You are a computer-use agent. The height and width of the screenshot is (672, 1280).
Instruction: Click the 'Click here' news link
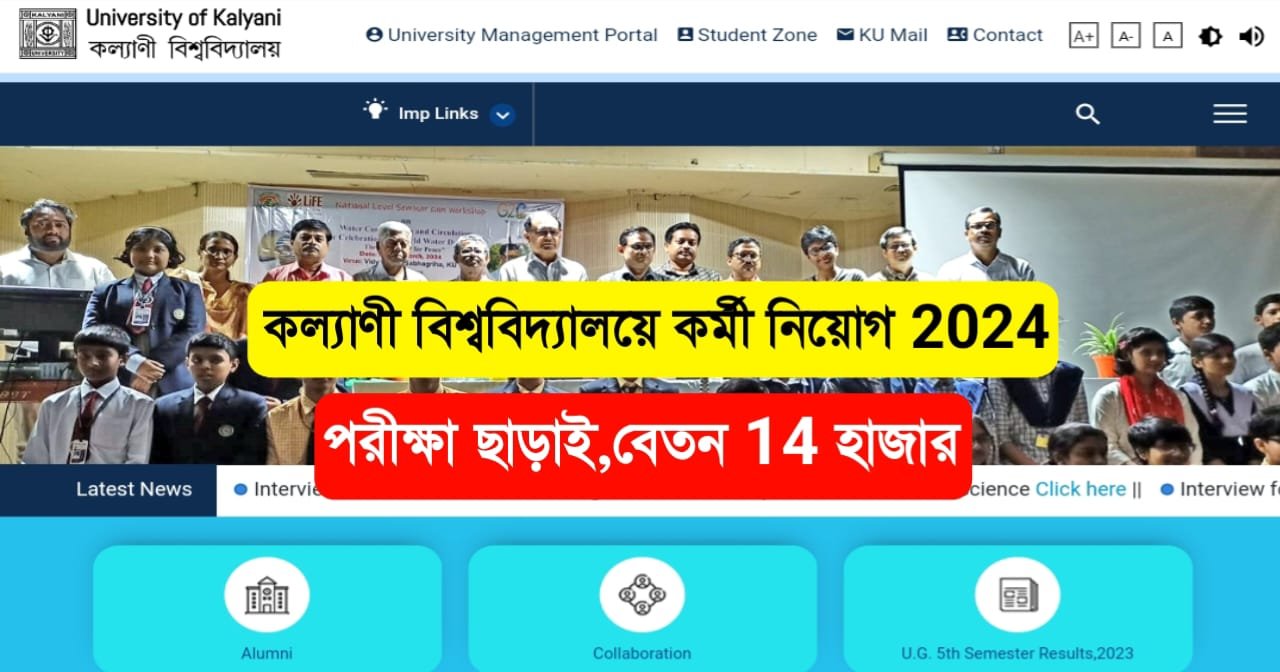tap(1080, 489)
